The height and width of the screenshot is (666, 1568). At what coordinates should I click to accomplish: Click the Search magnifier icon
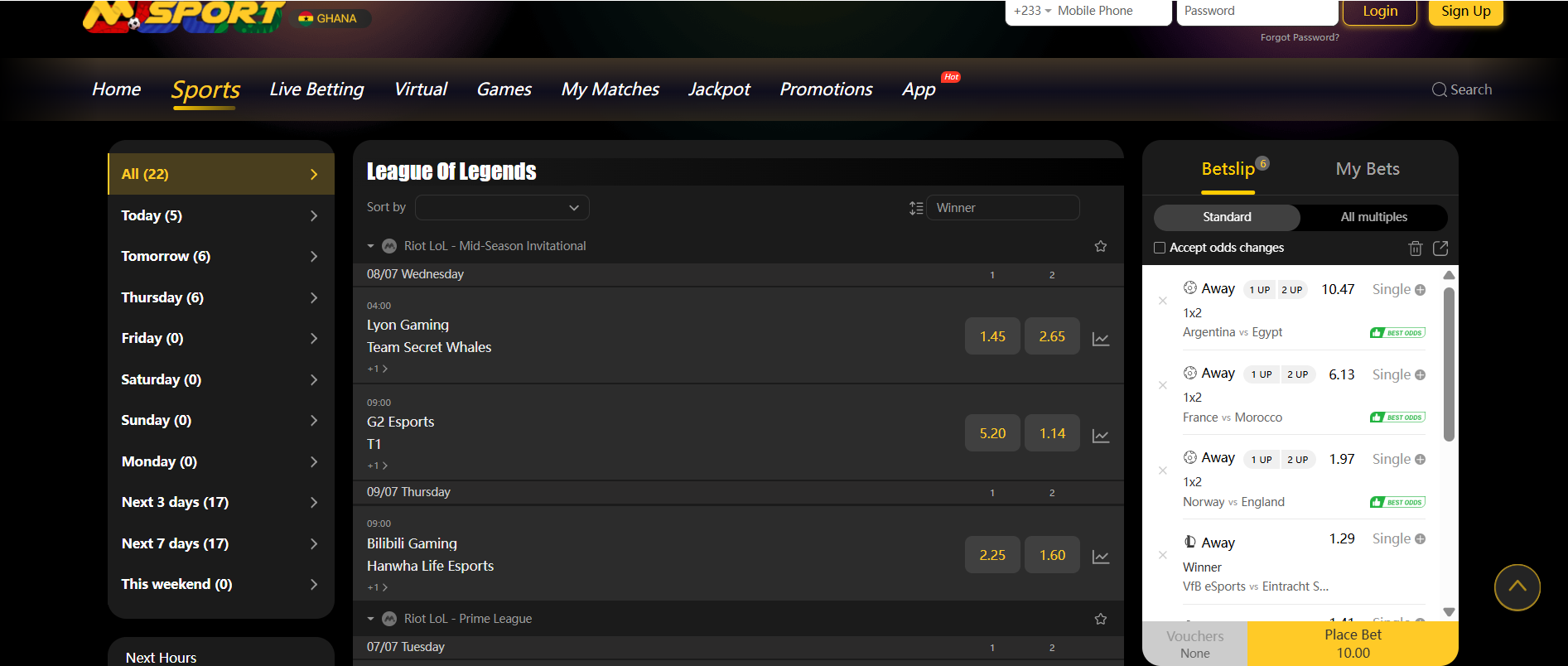[x=1440, y=89]
